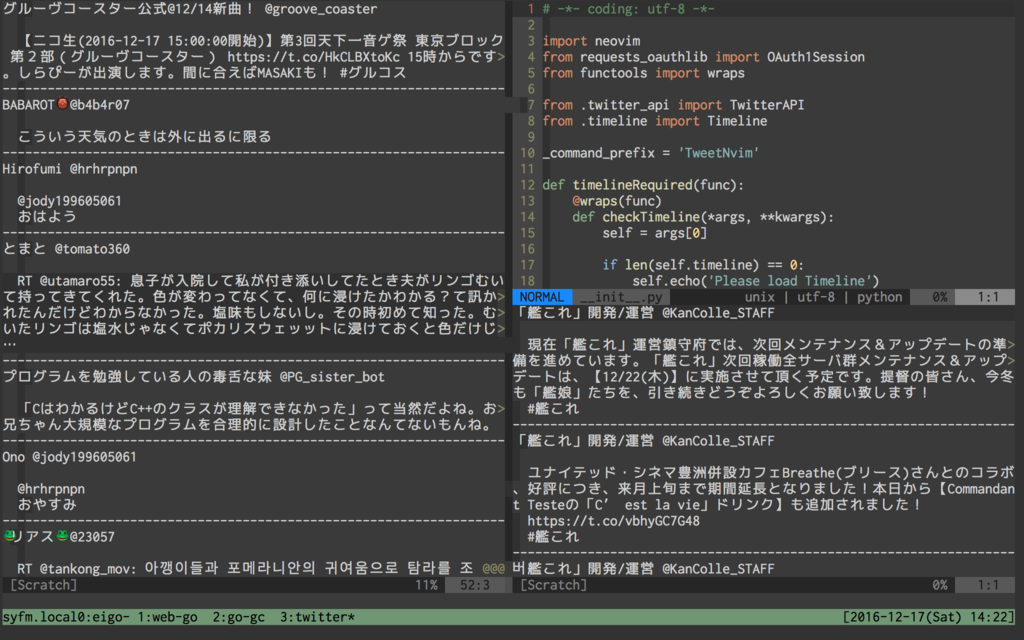Click the #グルコス hashtag
The height and width of the screenshot is (640, 1024).
point(373,72)
